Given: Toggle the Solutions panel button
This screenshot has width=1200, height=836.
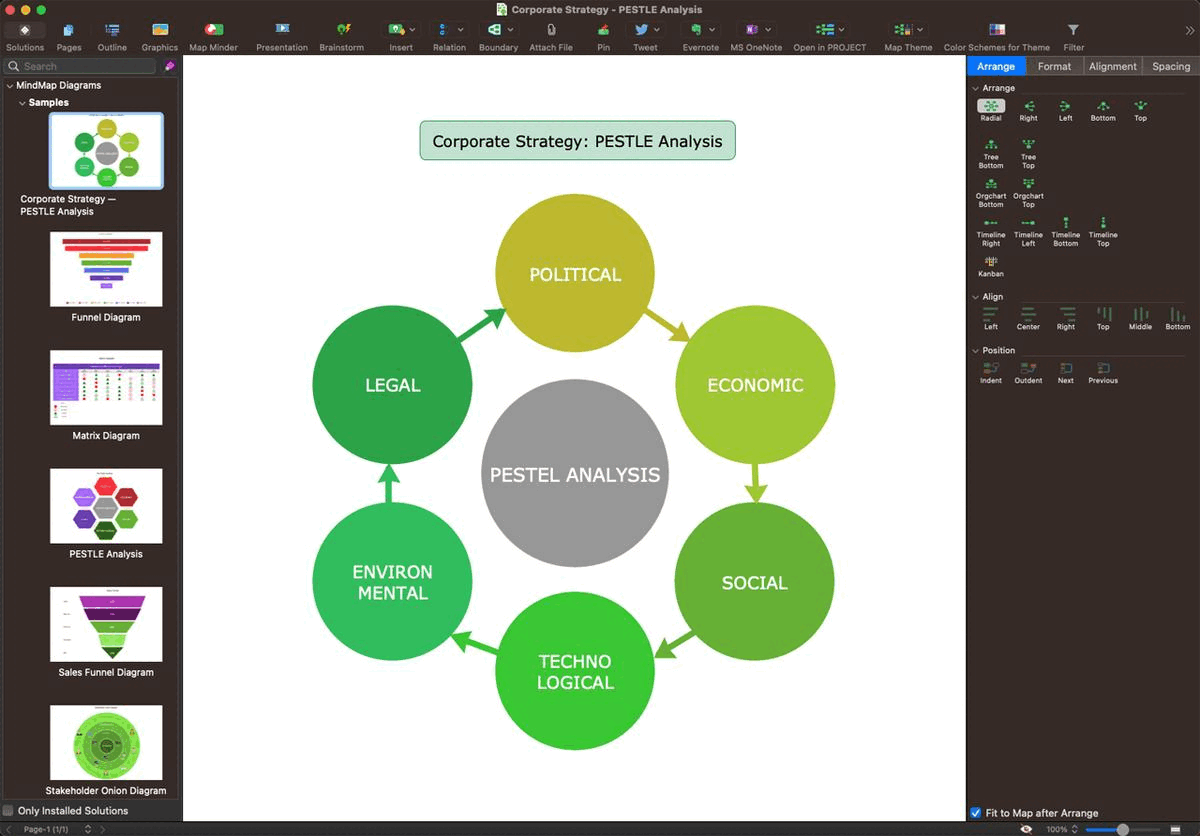Looking at the screenshot, I should pyautogui.click(x=25, y=31).
